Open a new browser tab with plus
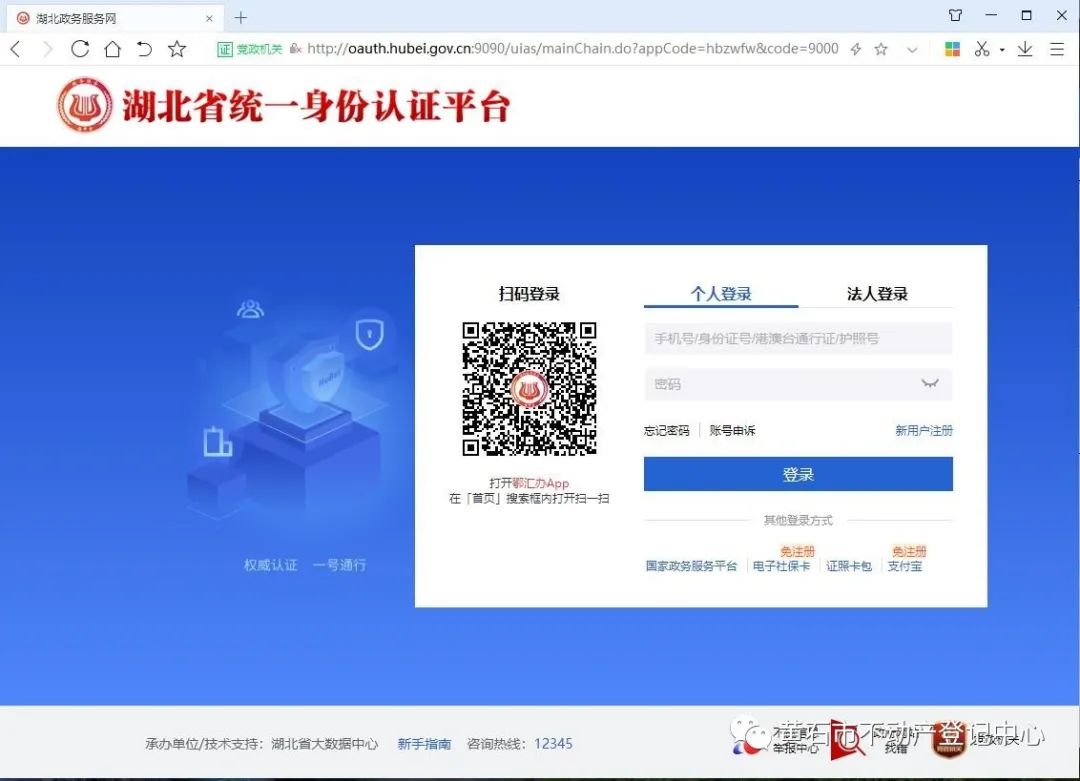Screen dimensions: 1080x781 240,17
